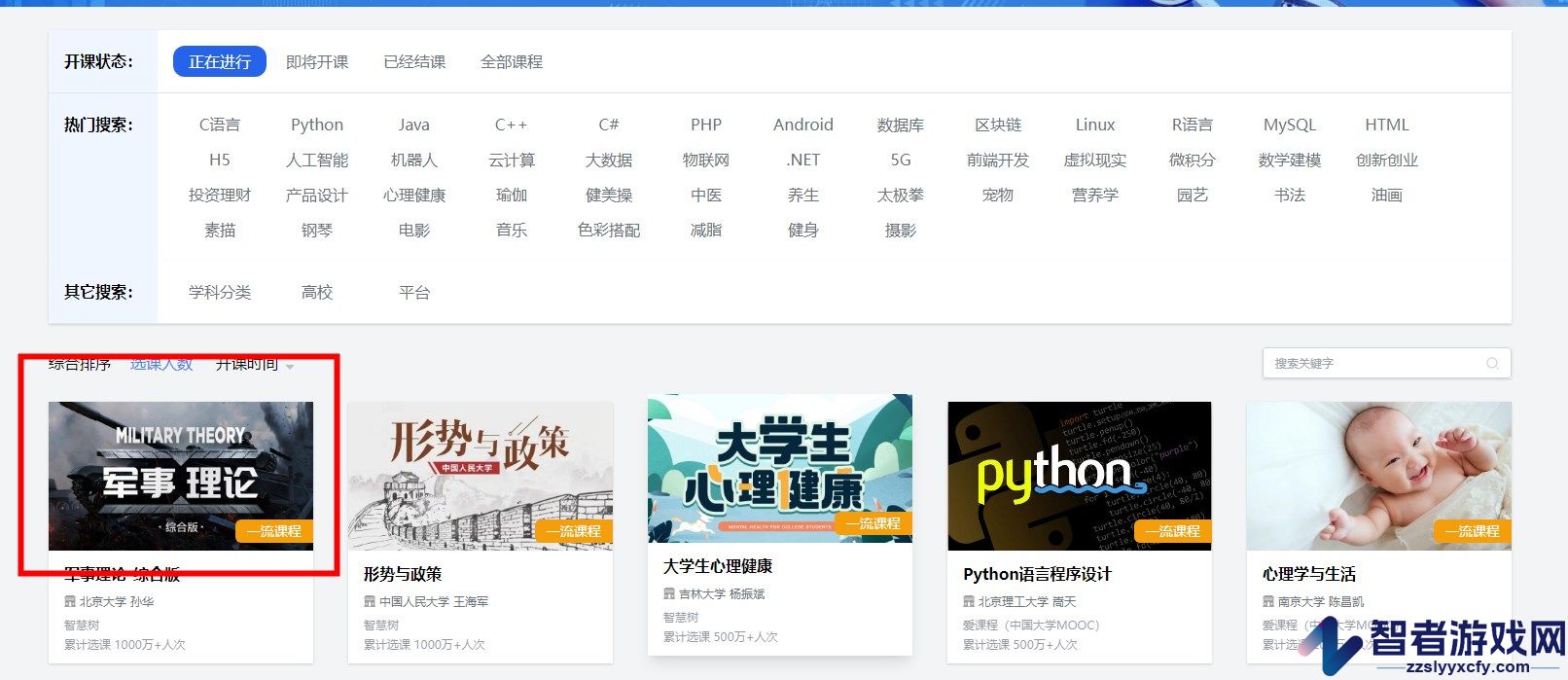Screen dimensions: 1568x680
Task: Search hot keyword C语言
Action: coord(220,125)
